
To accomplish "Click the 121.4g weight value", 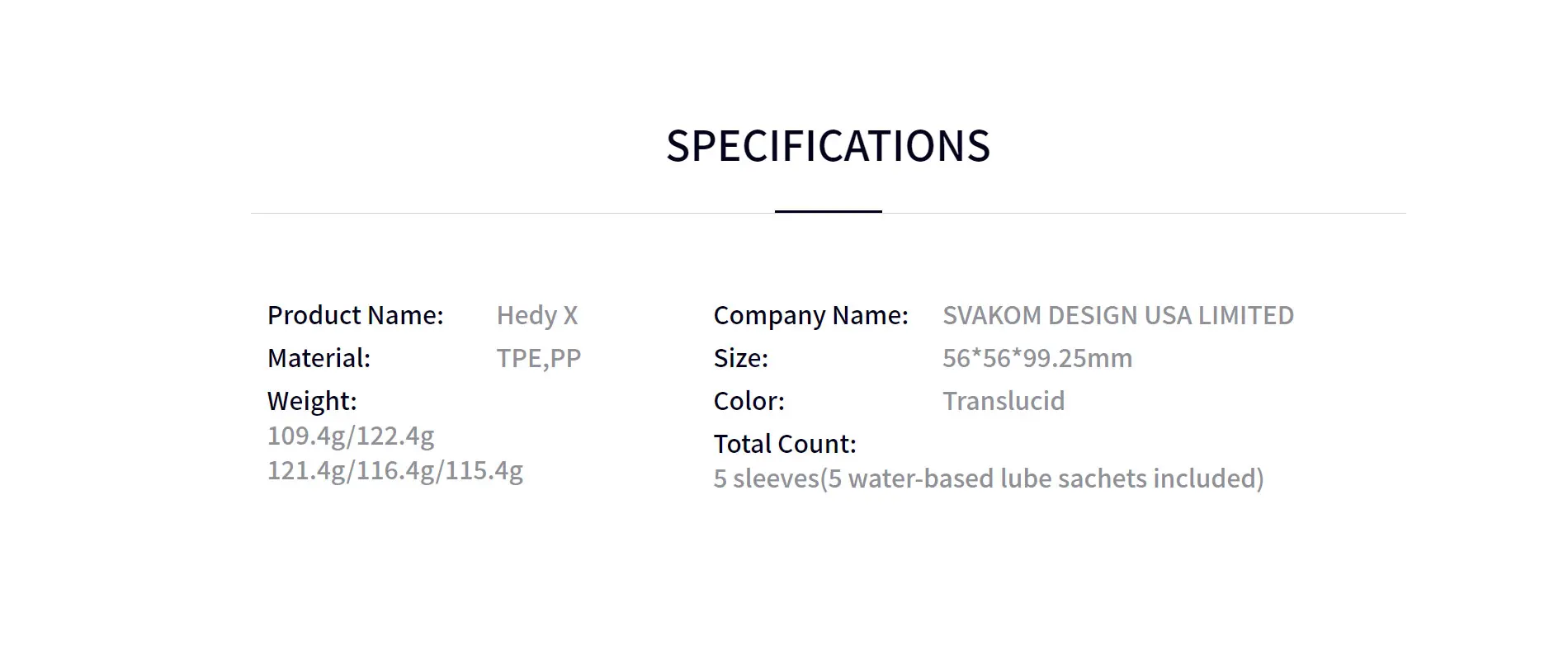I will click(x=307, y=470).
